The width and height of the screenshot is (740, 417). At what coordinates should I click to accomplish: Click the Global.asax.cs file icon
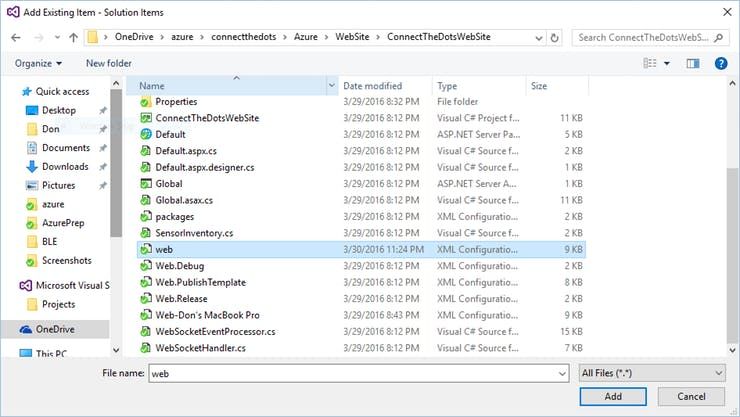click(x=146, y=200)
